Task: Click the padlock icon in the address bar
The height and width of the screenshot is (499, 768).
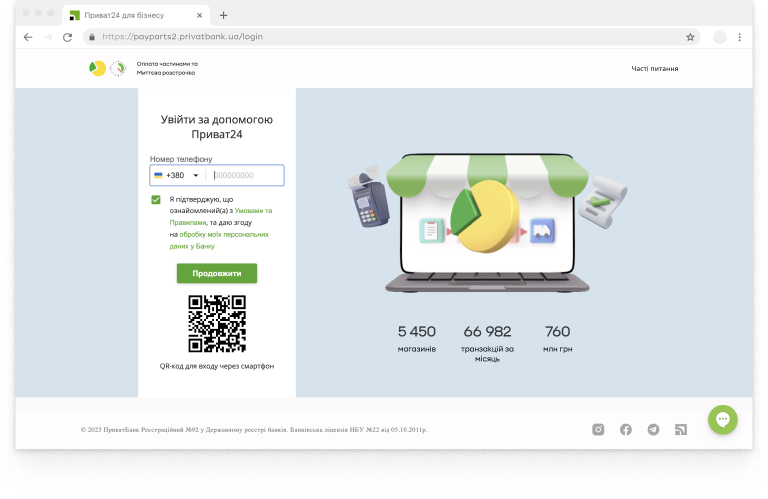Action: point(92,37)
